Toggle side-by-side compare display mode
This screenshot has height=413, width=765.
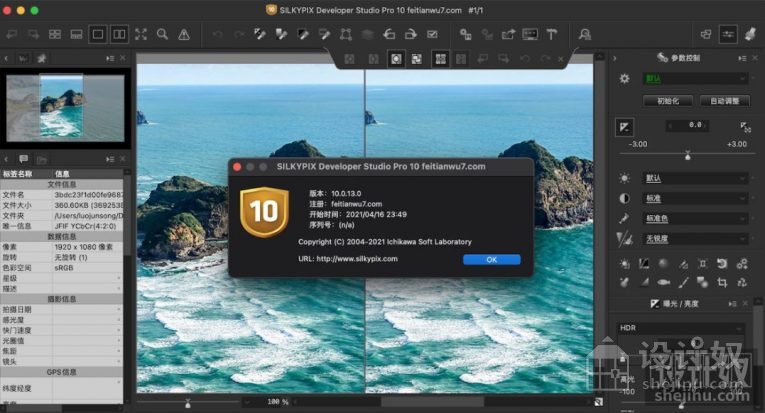pos(120,34)
